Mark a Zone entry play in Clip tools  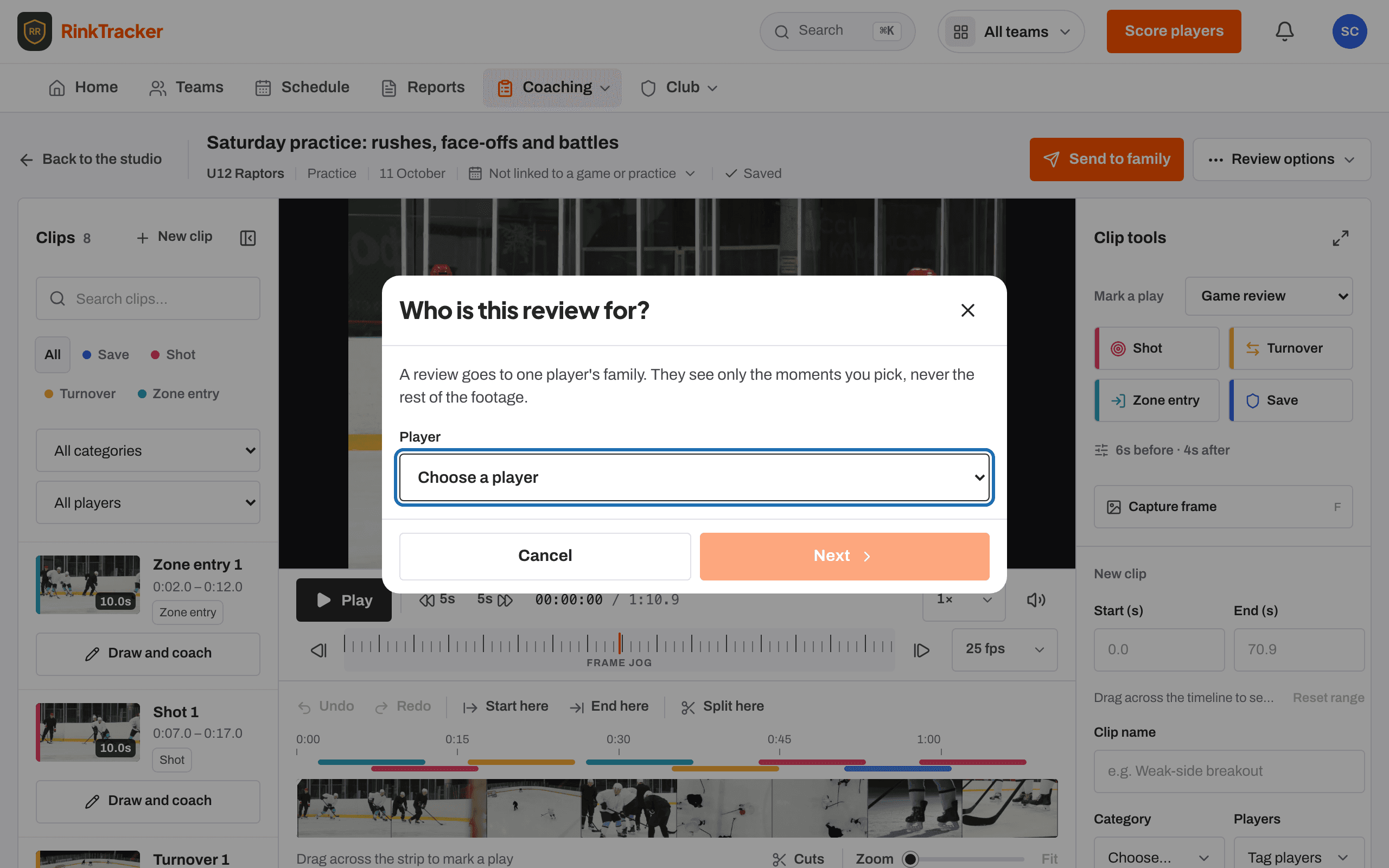[1157, 400]
